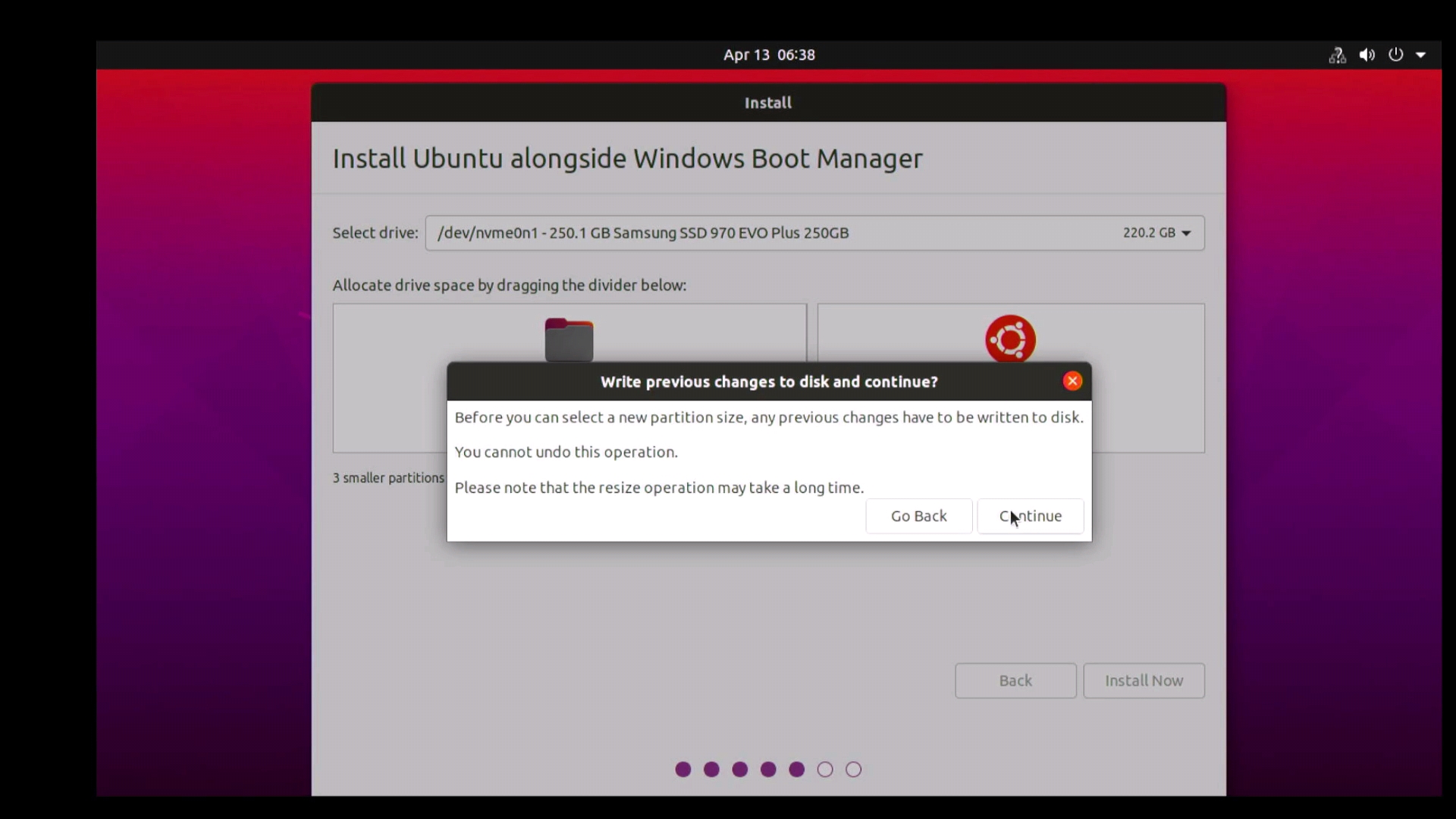Click the "You cannot undo this operation." text
1456x819 pixels.
click(x=566, y=453)
